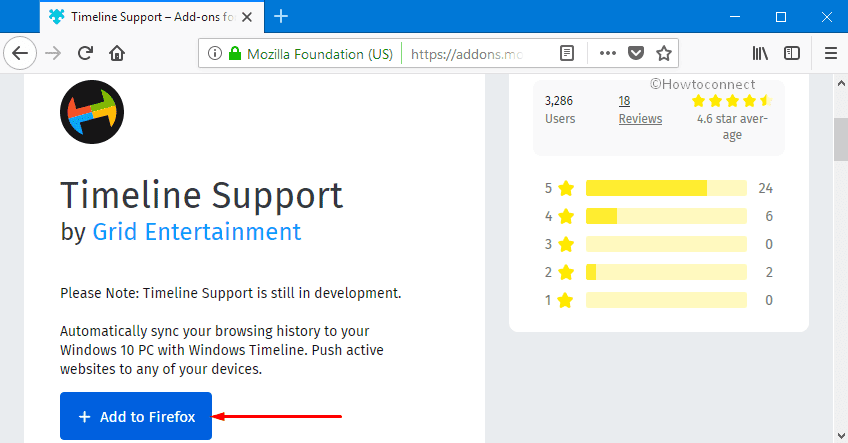
Task: Click the Timeline Support add-on logo
Action: point(92,112)
